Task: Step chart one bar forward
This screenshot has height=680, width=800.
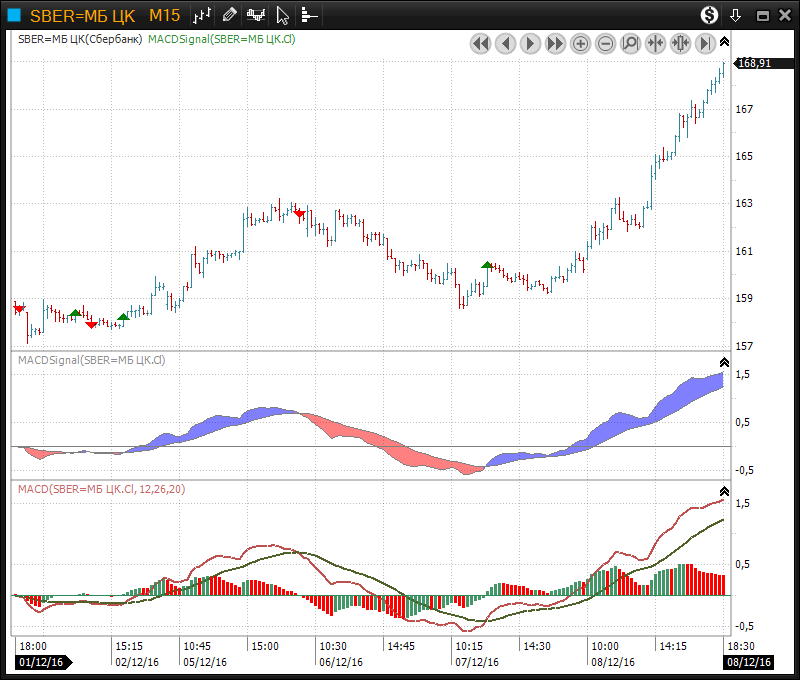Action: click(x=531, y=43)
